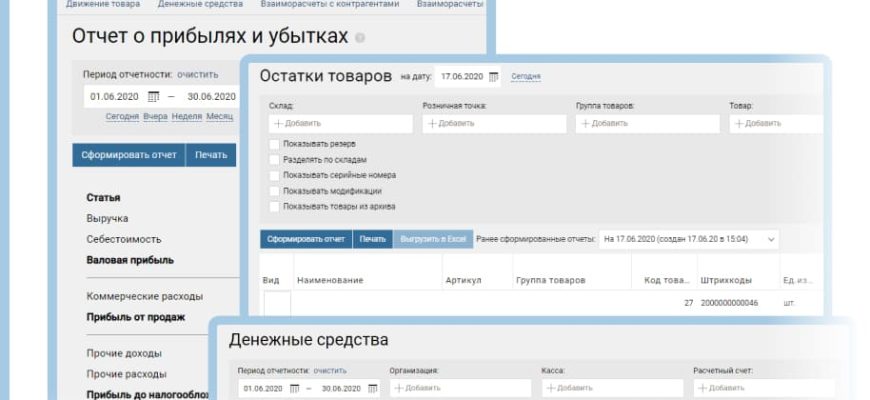Enable Показывать товары из архива
The height and width of the screenshot is (400, 870).
[x=274, y=206]
